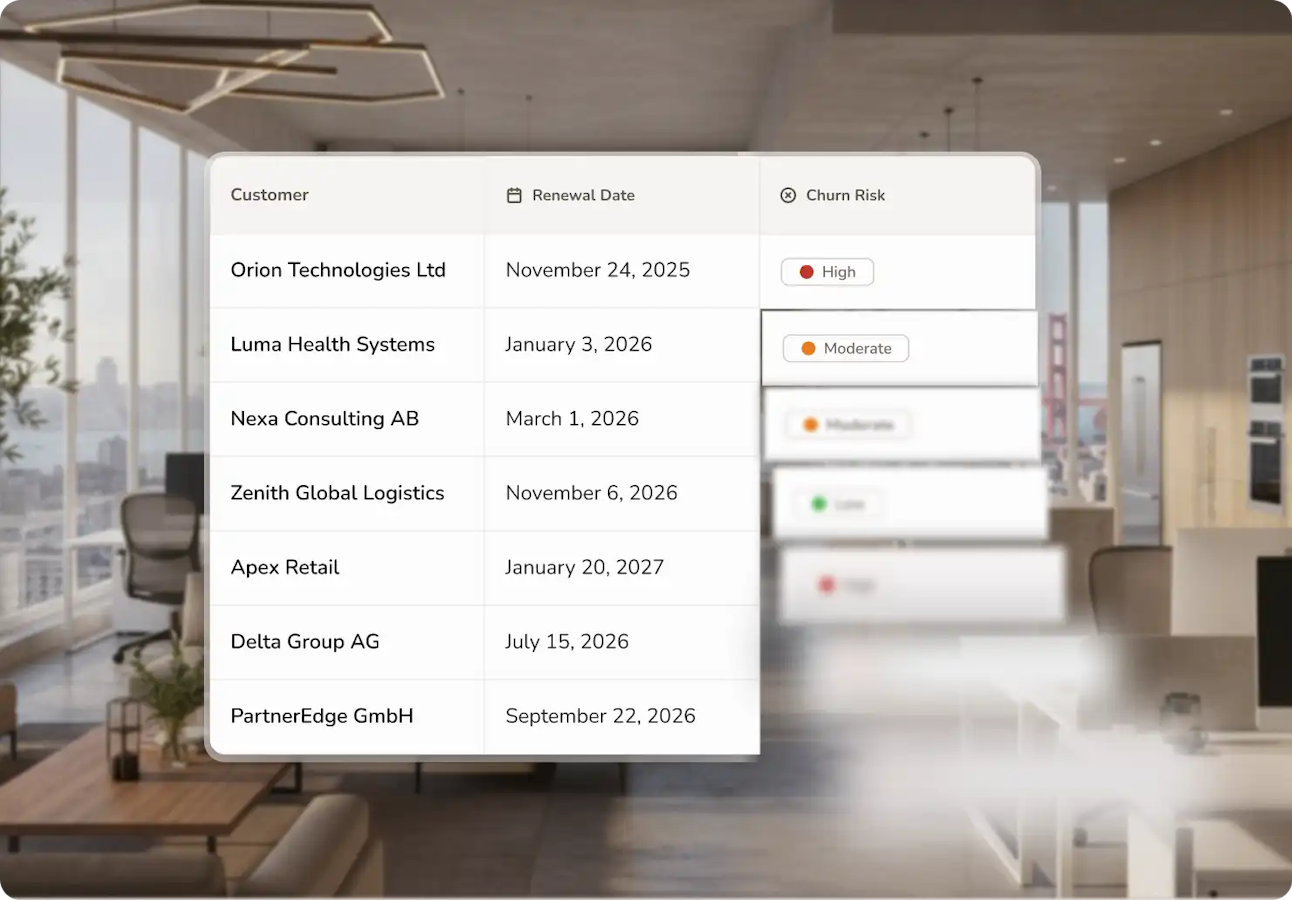Viewport: 1292px width, 900px height.
Task: Choose Zenith Global Logistics in the customer list
Action: [337, 493]
